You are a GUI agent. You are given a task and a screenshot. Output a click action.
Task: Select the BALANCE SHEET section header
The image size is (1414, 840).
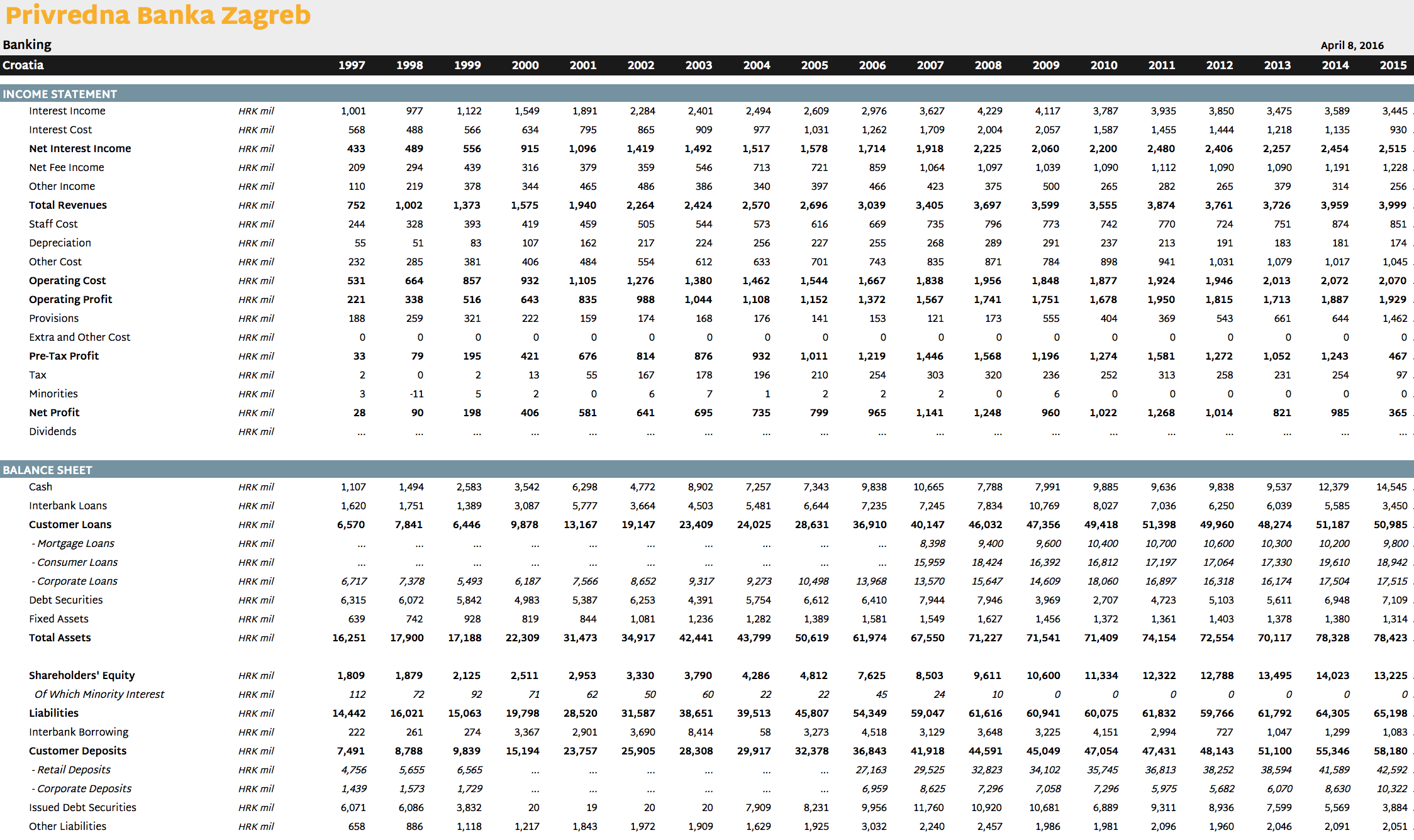point(47,470)
